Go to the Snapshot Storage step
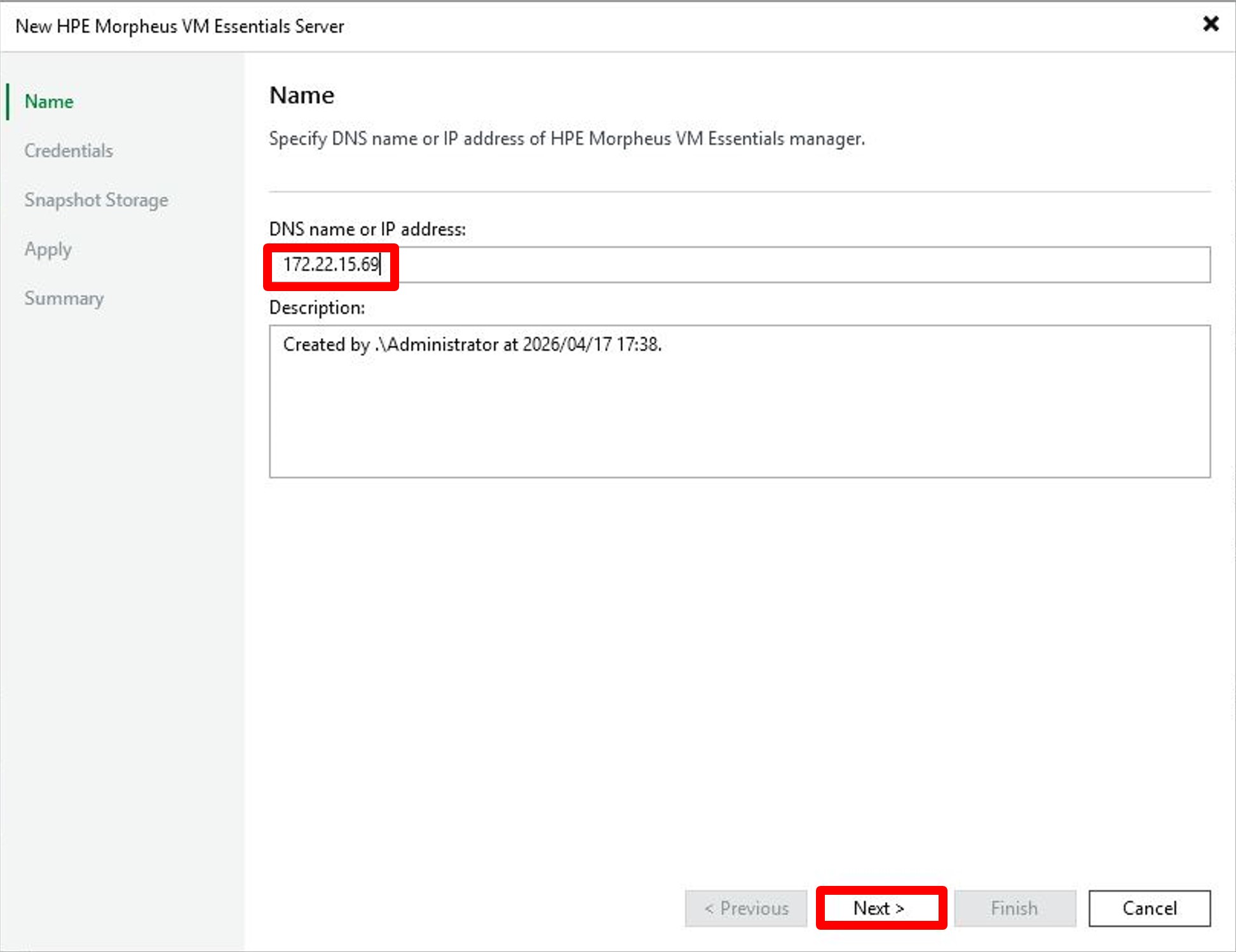The image size is (1236, 952). coord(96,200)
